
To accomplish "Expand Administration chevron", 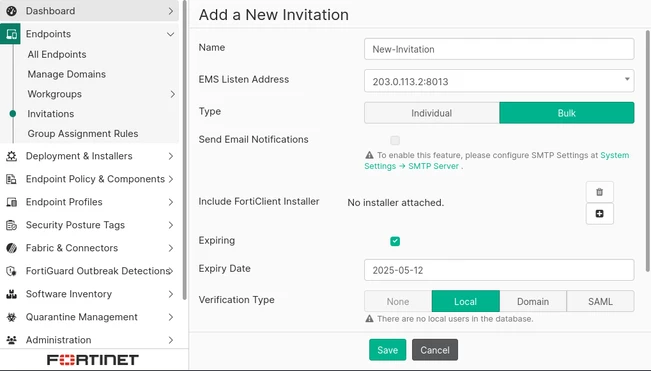I will [x=171, y=340].
